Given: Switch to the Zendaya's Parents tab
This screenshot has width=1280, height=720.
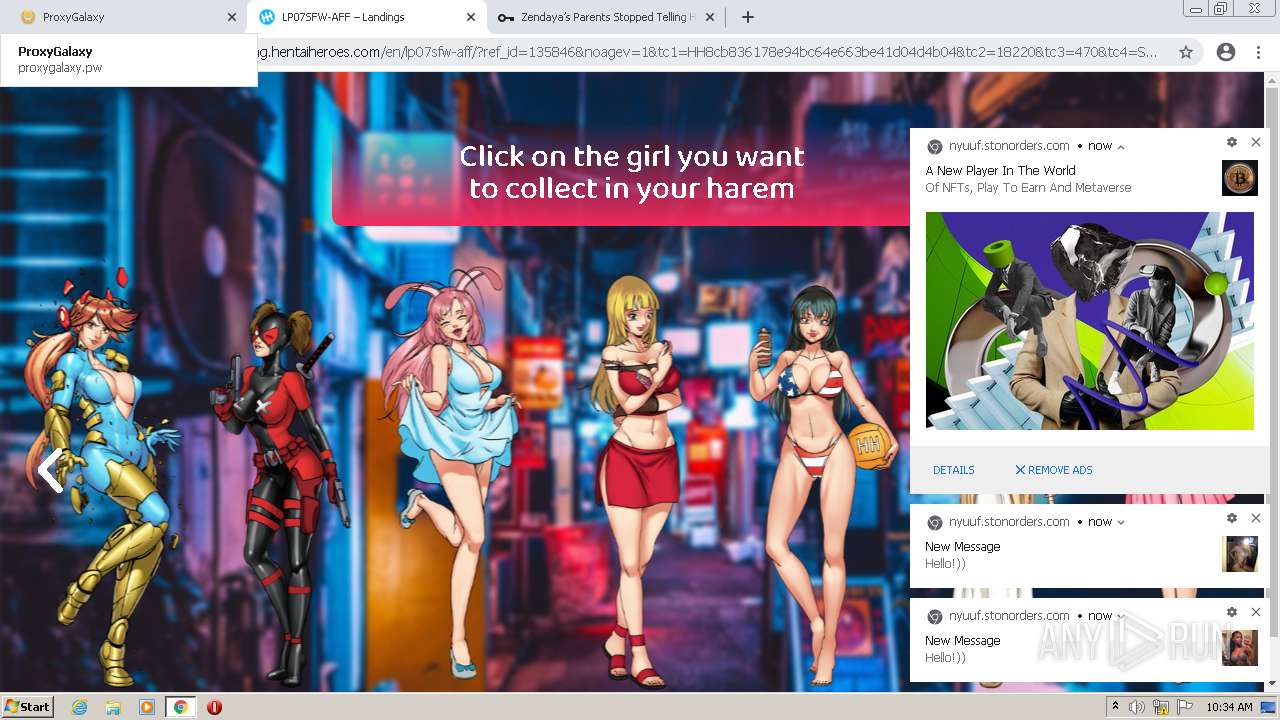Looking at the screenshot, I should click(605, 17).
